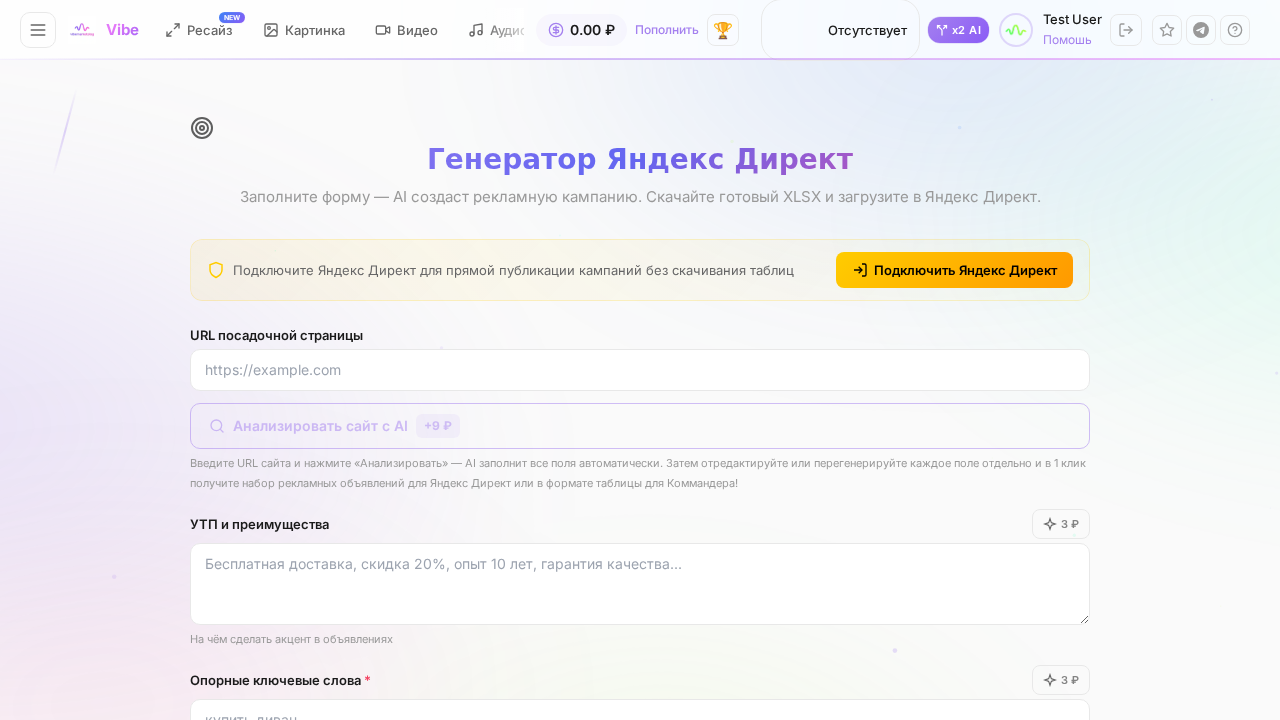
Task: Open the Помощь link
Action: (1067, 40)
